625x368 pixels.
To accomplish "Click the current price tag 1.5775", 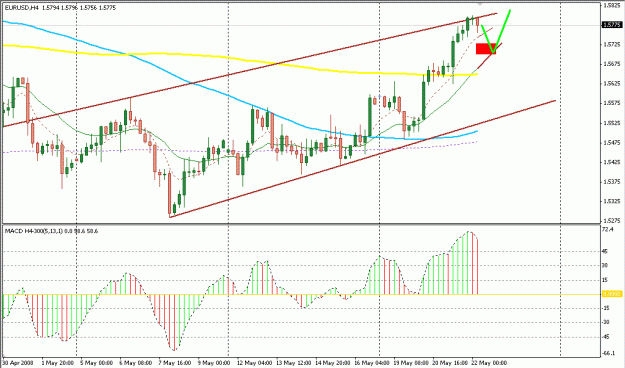I will [x=612, y=25].
